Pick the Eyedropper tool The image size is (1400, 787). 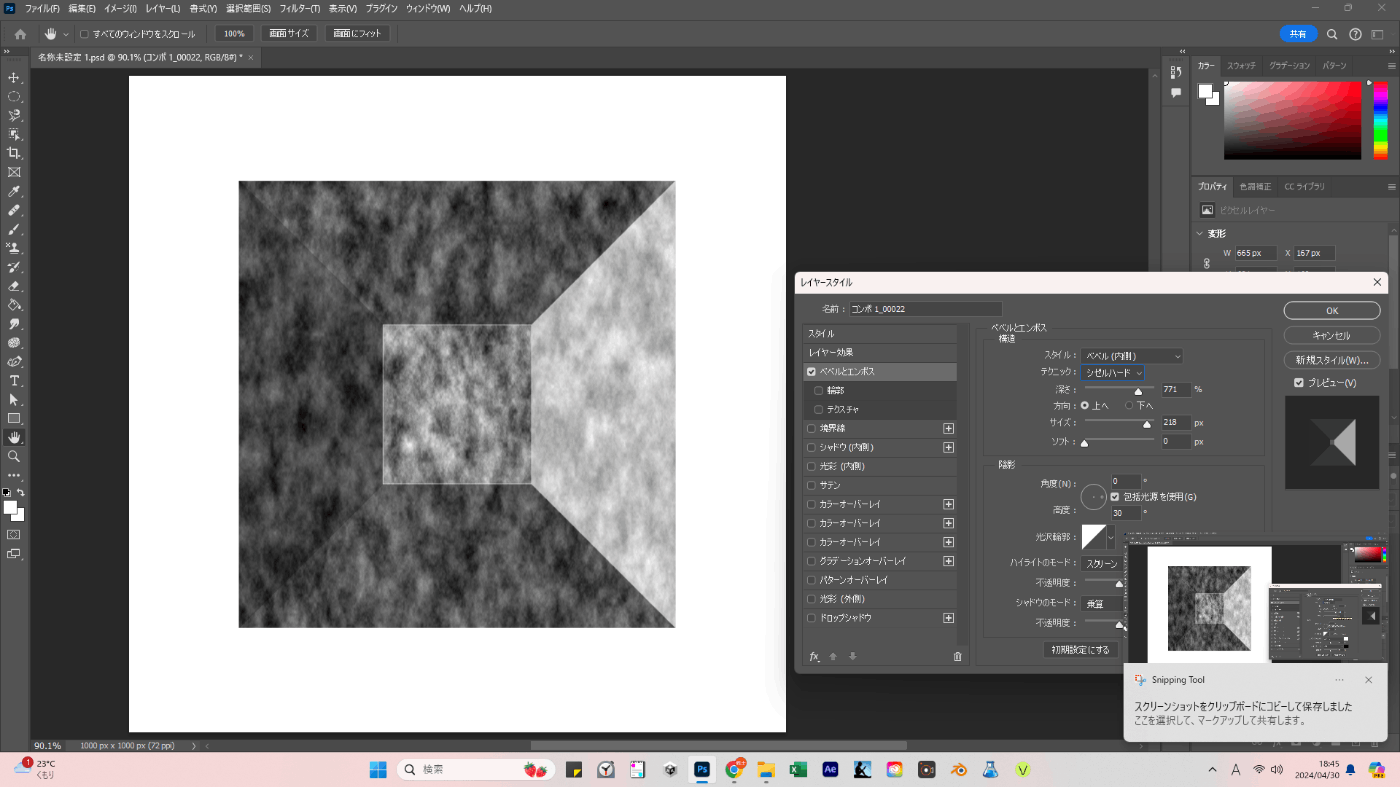coord(14,191)
